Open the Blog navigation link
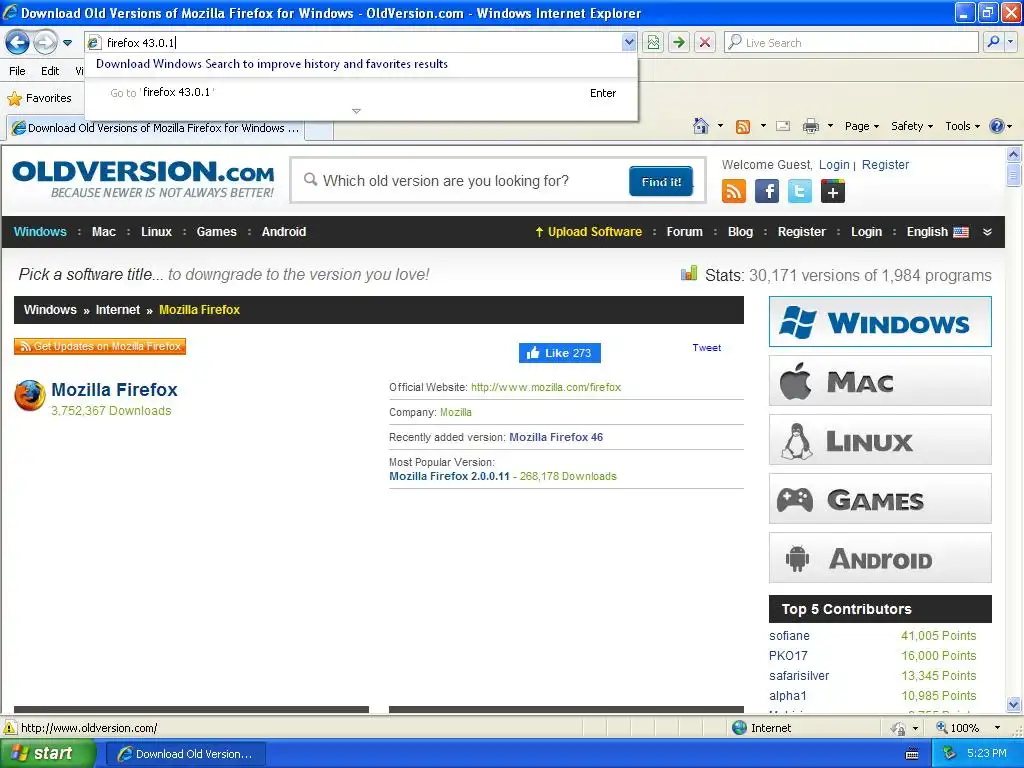 [x=740, y=232]
